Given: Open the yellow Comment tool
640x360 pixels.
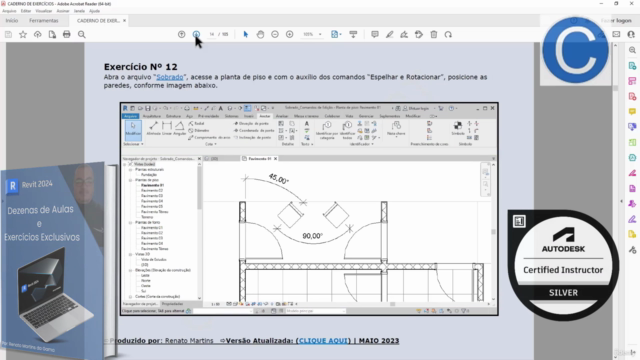Looking at the screenshot, I should pyautogui.click(x=632, y=111).
